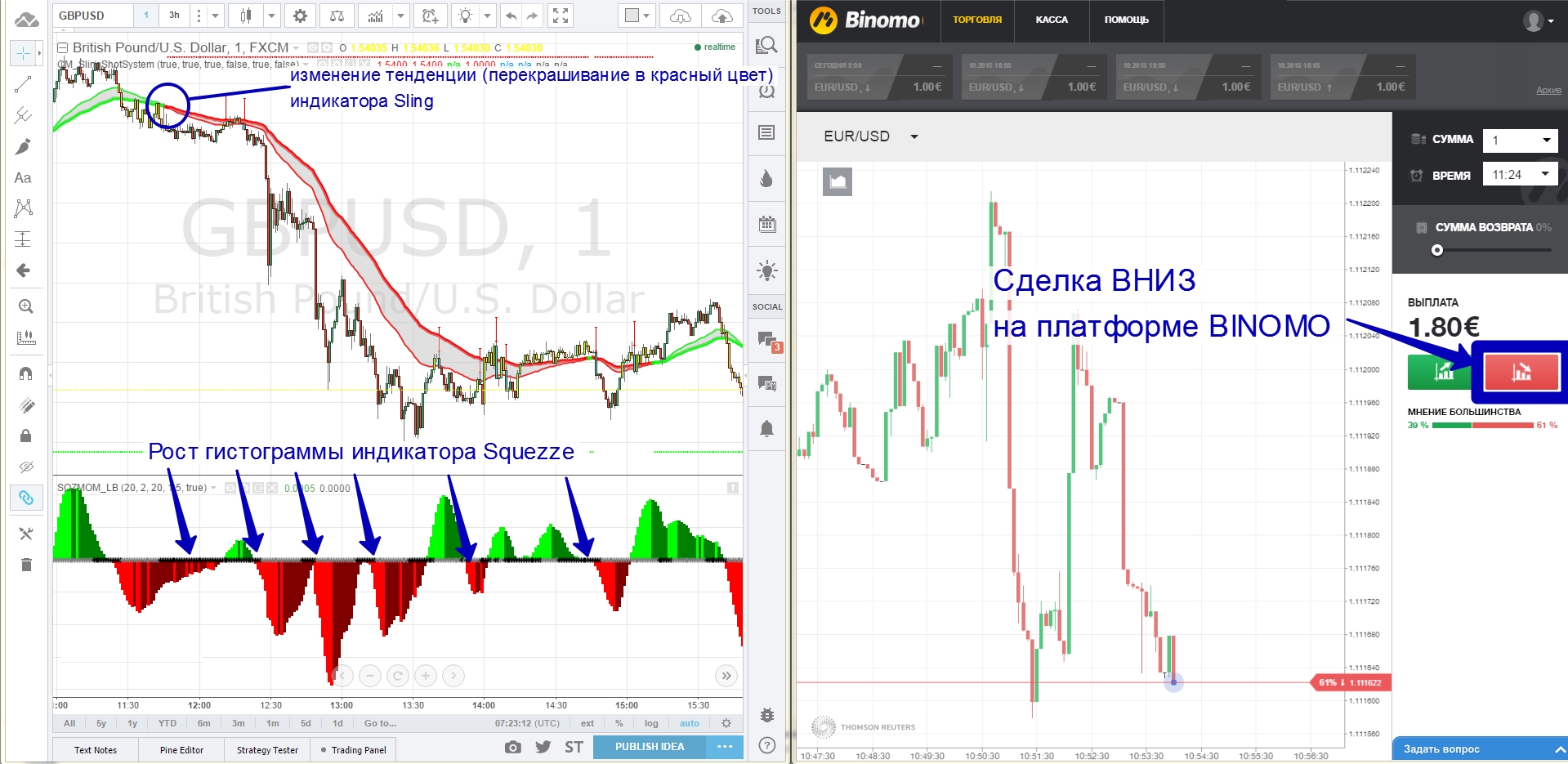Toggle magnet mode in drawing toolbar
1568x764 pixels.
point(25,373)
